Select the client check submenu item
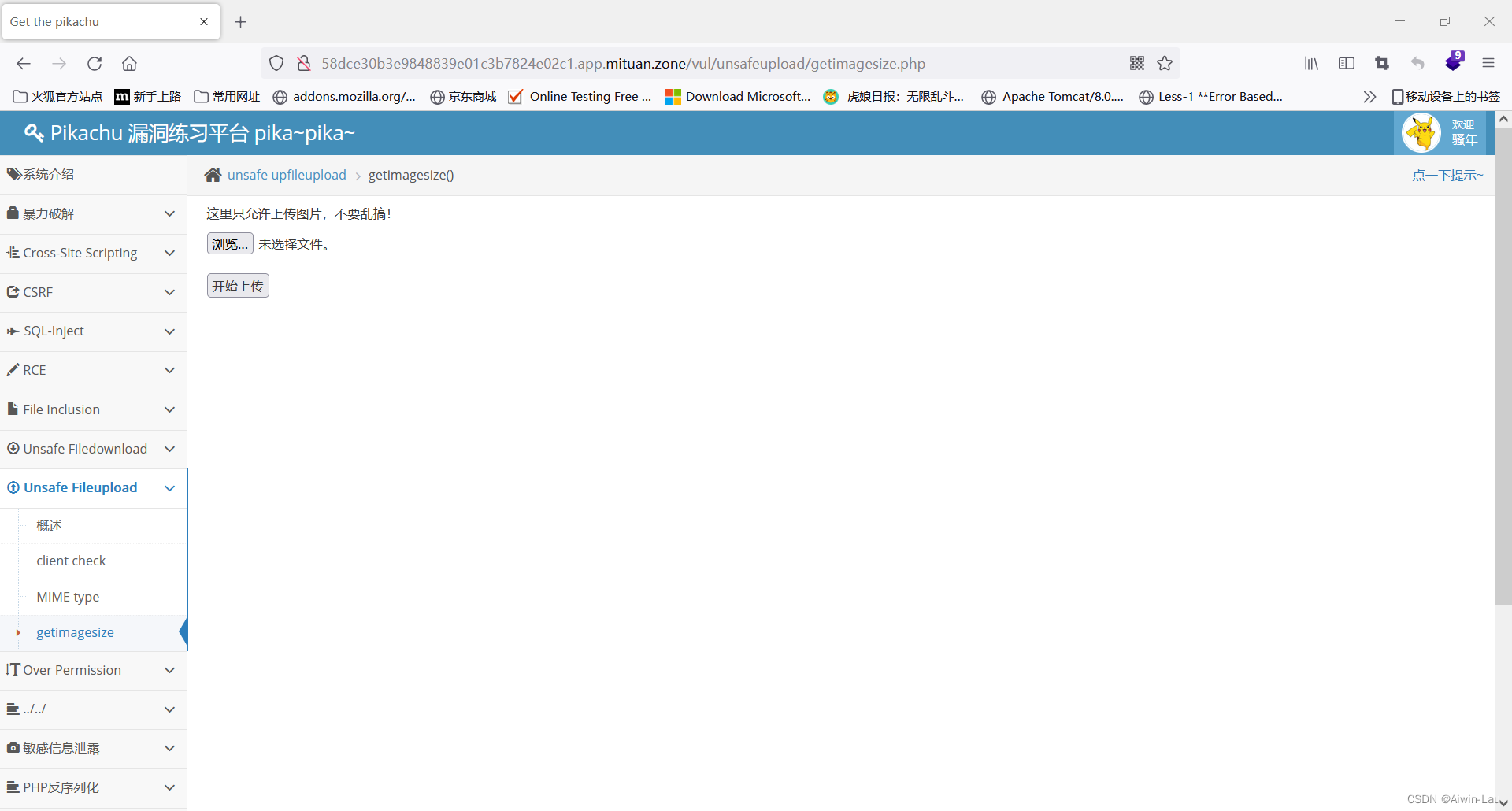Screen dimensions: 1512x811 (71, 561)
